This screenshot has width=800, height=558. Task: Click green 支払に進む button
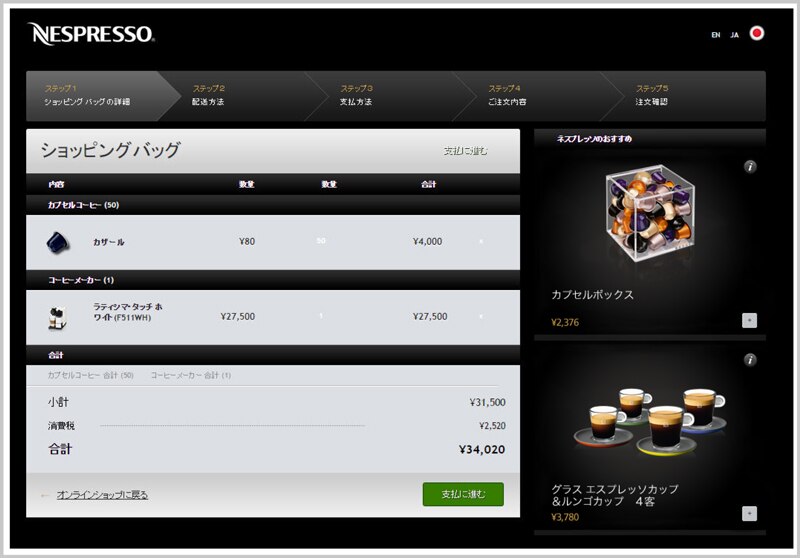[x=463, y=494]
